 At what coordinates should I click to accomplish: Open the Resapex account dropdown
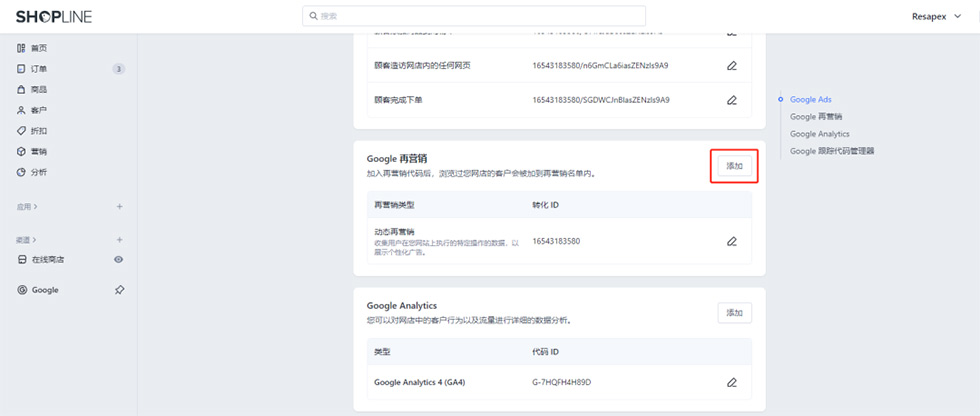point(933,16)
